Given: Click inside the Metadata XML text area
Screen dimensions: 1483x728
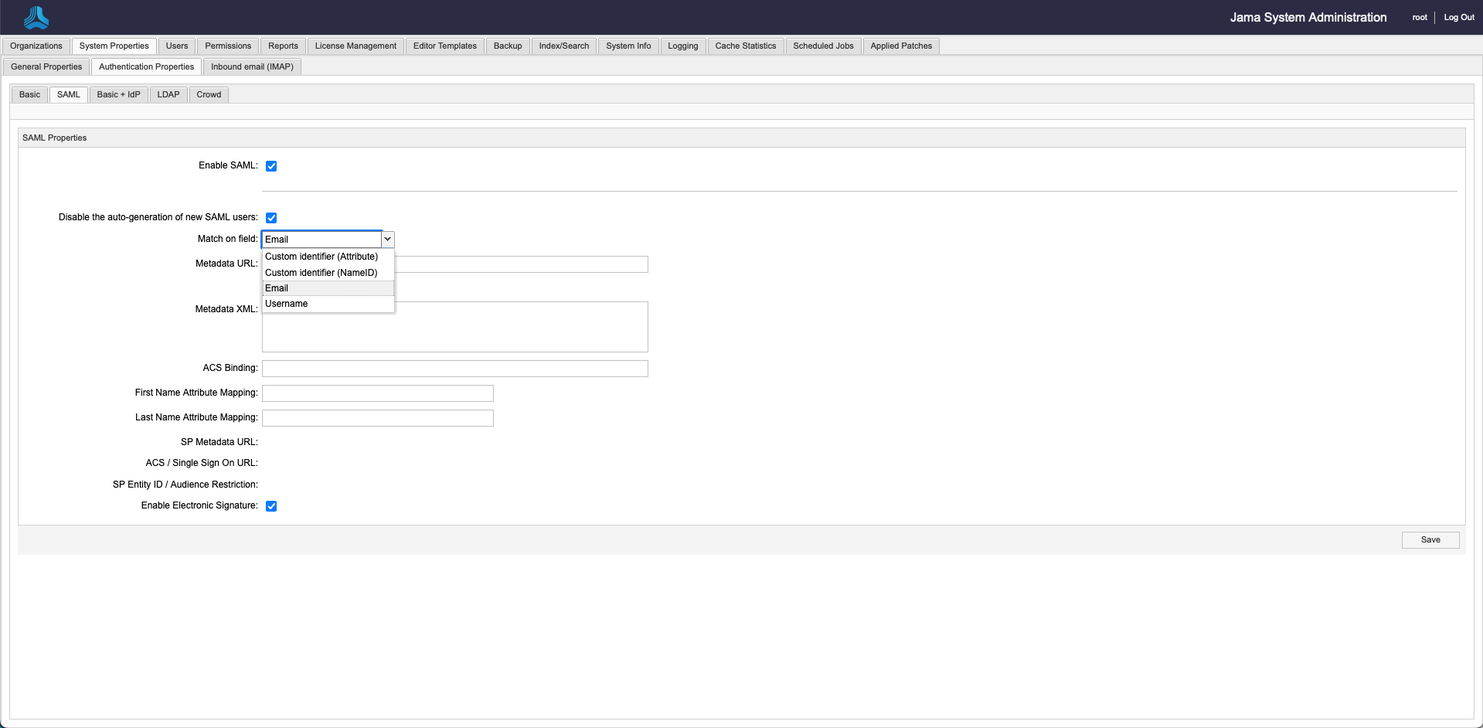Looking at the screenshot, I should coord(455,327).
